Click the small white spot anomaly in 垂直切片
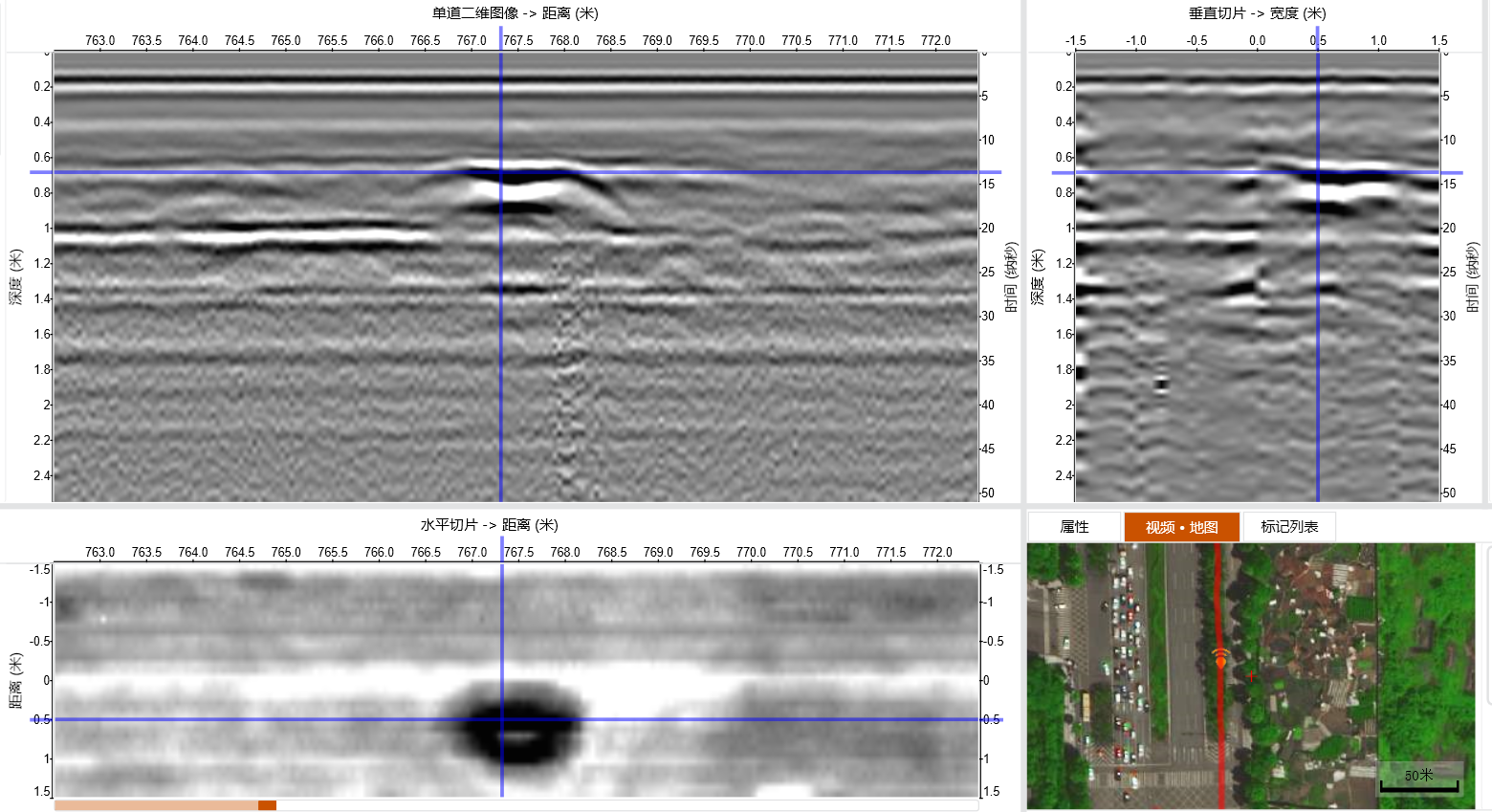This screenshot has width=1492, height=812. 1161,384
